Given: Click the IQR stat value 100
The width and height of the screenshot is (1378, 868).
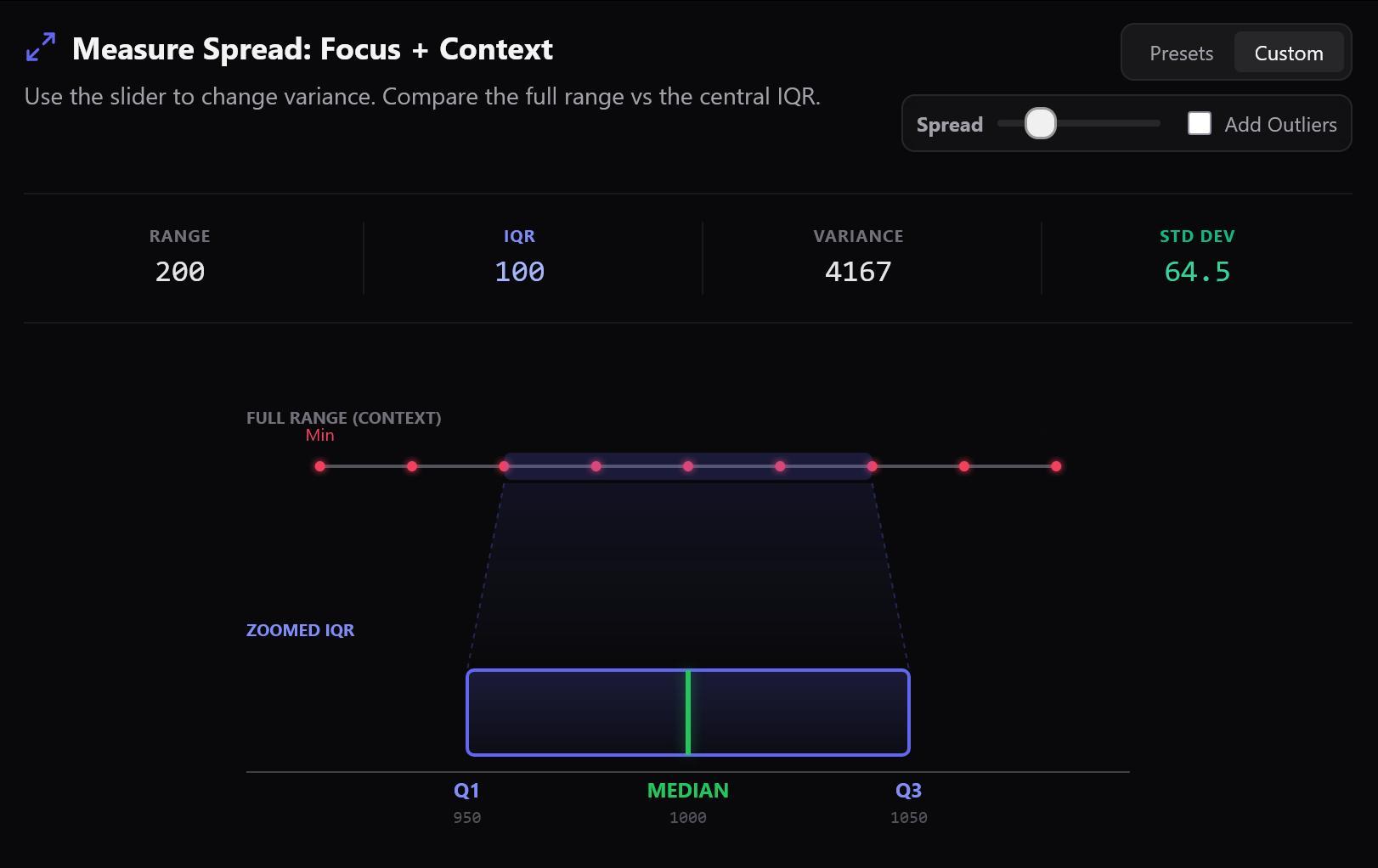Looking at the screenshot, I should click(x=519, y=272).
